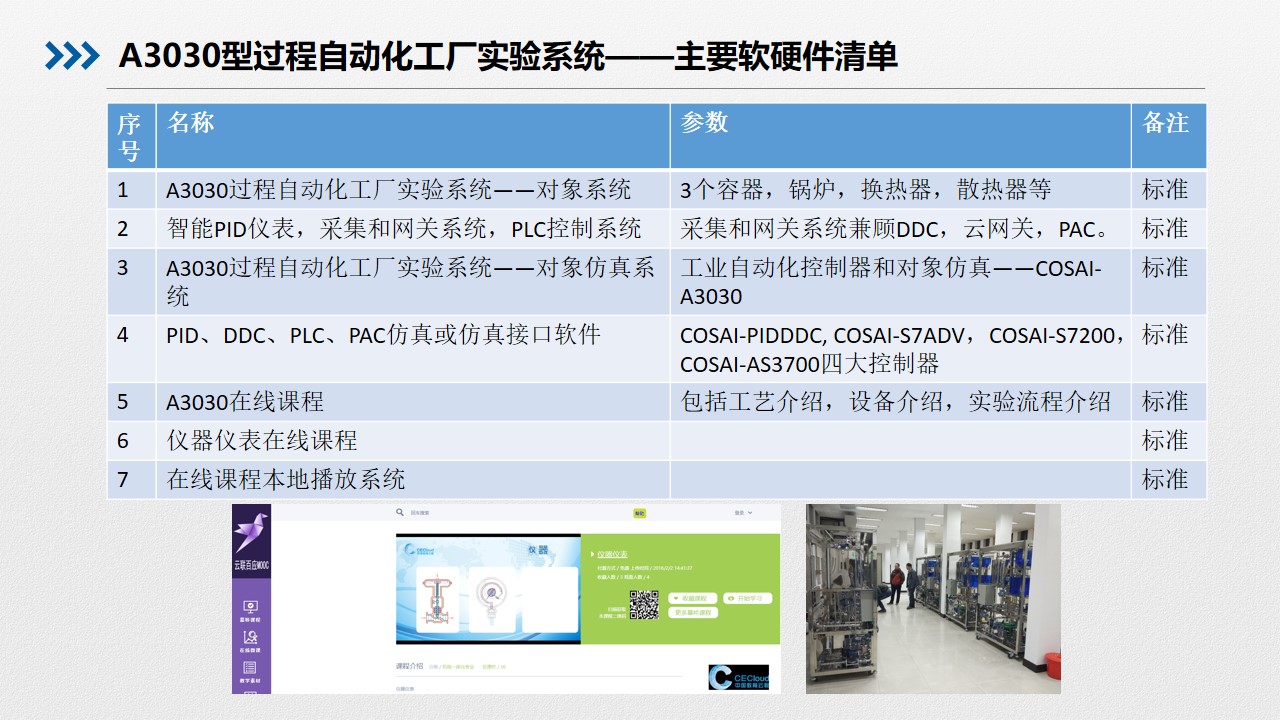Select the pressure gauge picture in course banner

pyautogui.click(x=492, y=600)
